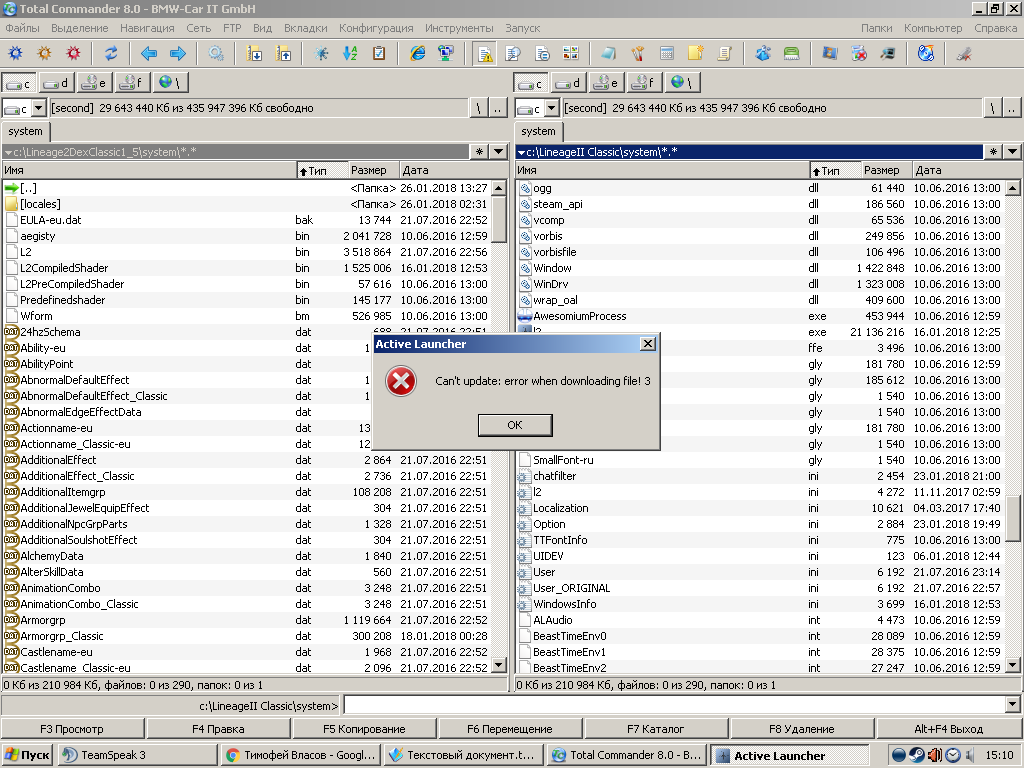The width and height of the screenshot is (1024, 768).
Task: Expand the command line history dropdown
Action: coord(1014,706)
